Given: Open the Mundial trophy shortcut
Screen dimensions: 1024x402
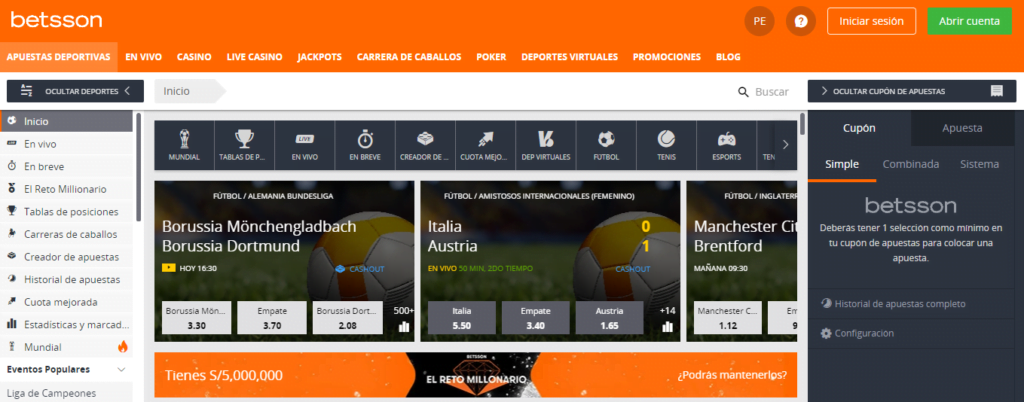Looking at the screenshot, I should (x=184, y=145).
